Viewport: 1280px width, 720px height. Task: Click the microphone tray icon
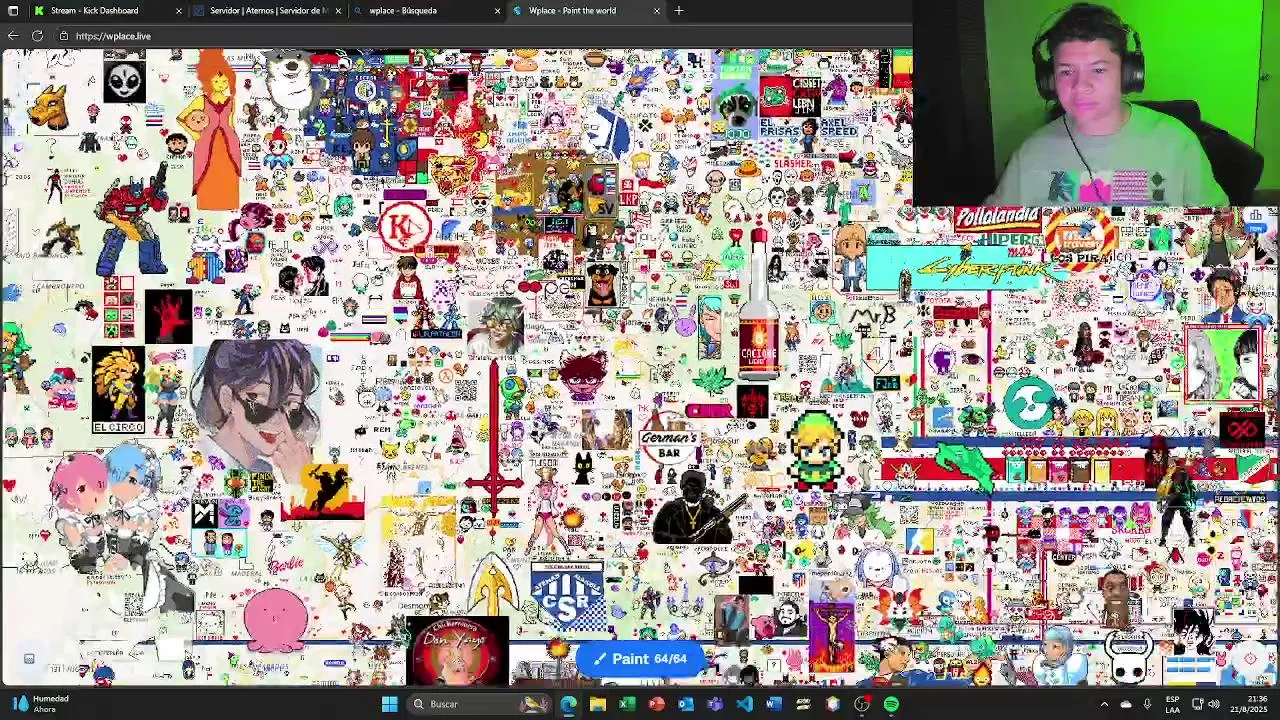[x=1147, y=704]
